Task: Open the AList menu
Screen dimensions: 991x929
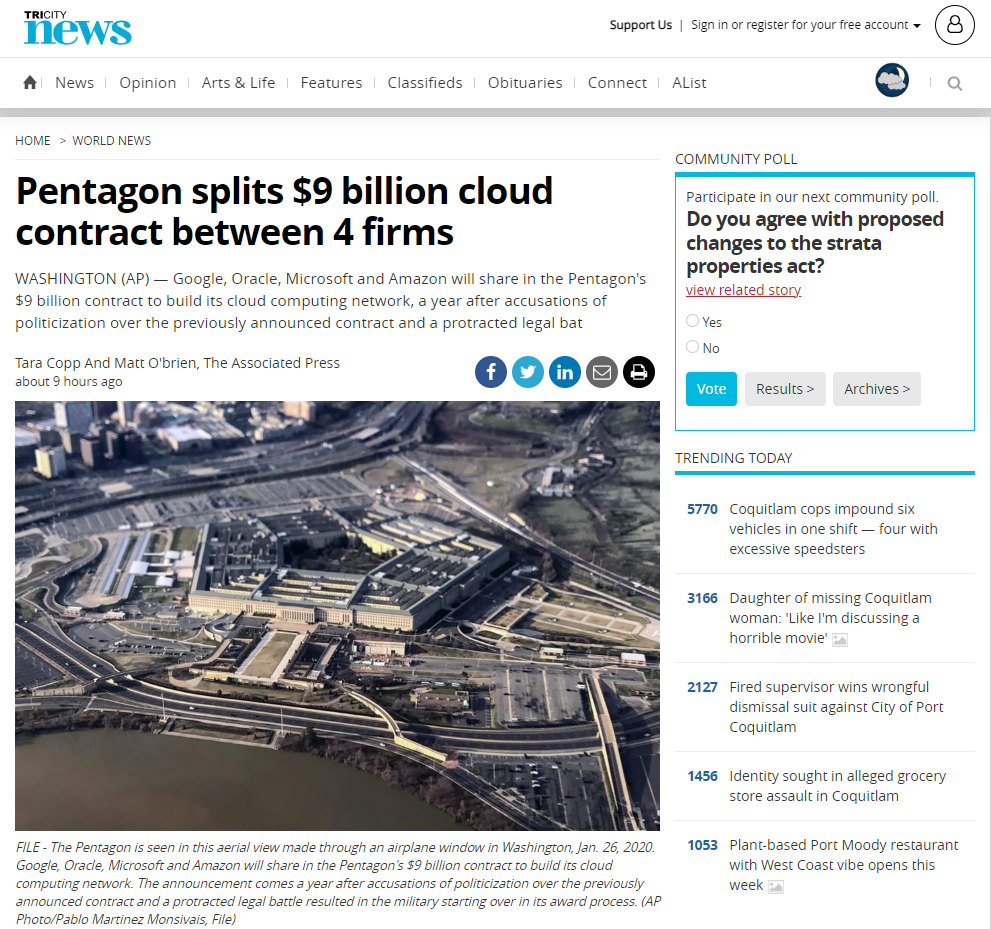Action: 690,83
